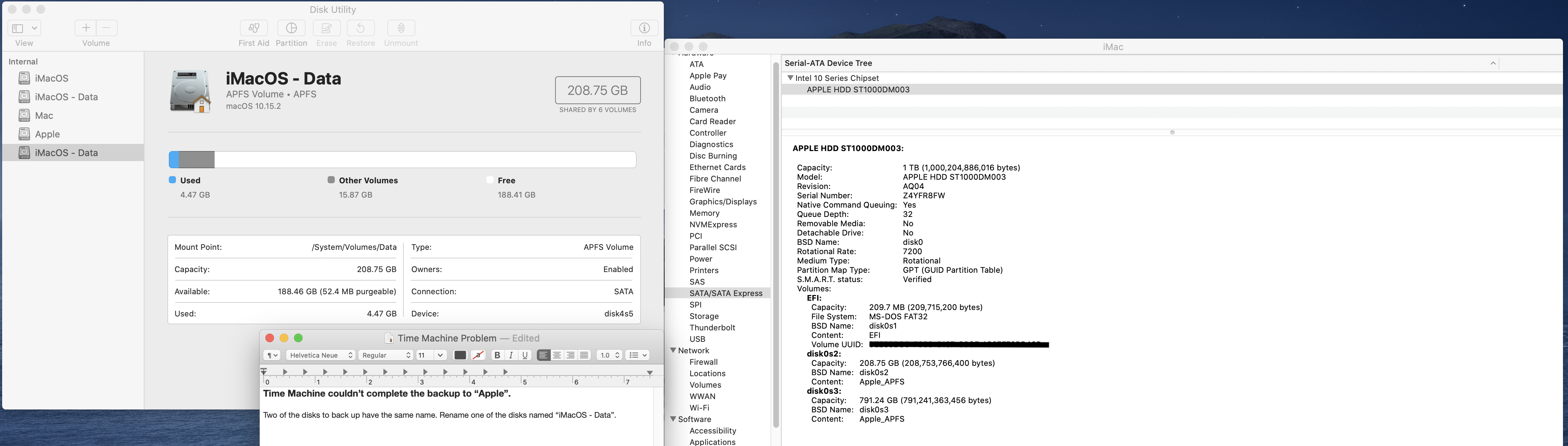Image resolution: width=1568 pixels, height=446 pixels.
Task: Click the Info toolbar button
Action: coord(644,28)
